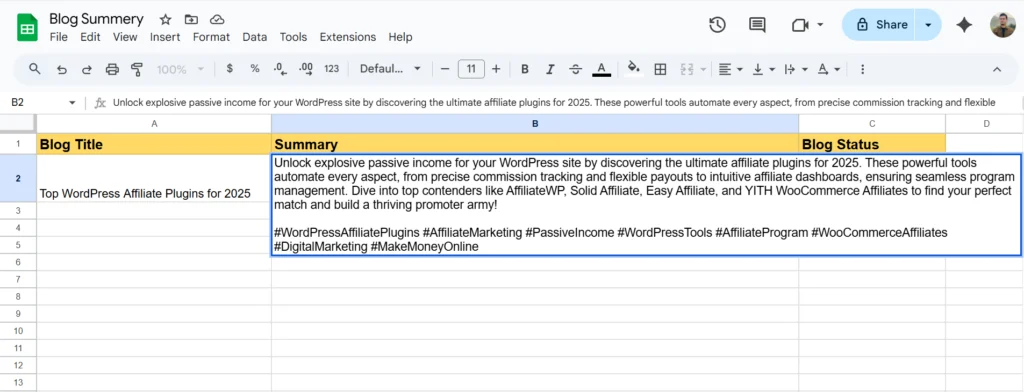Click the select-all corner box
Viewport: 1024px width, 392px height.
(18, 123)
